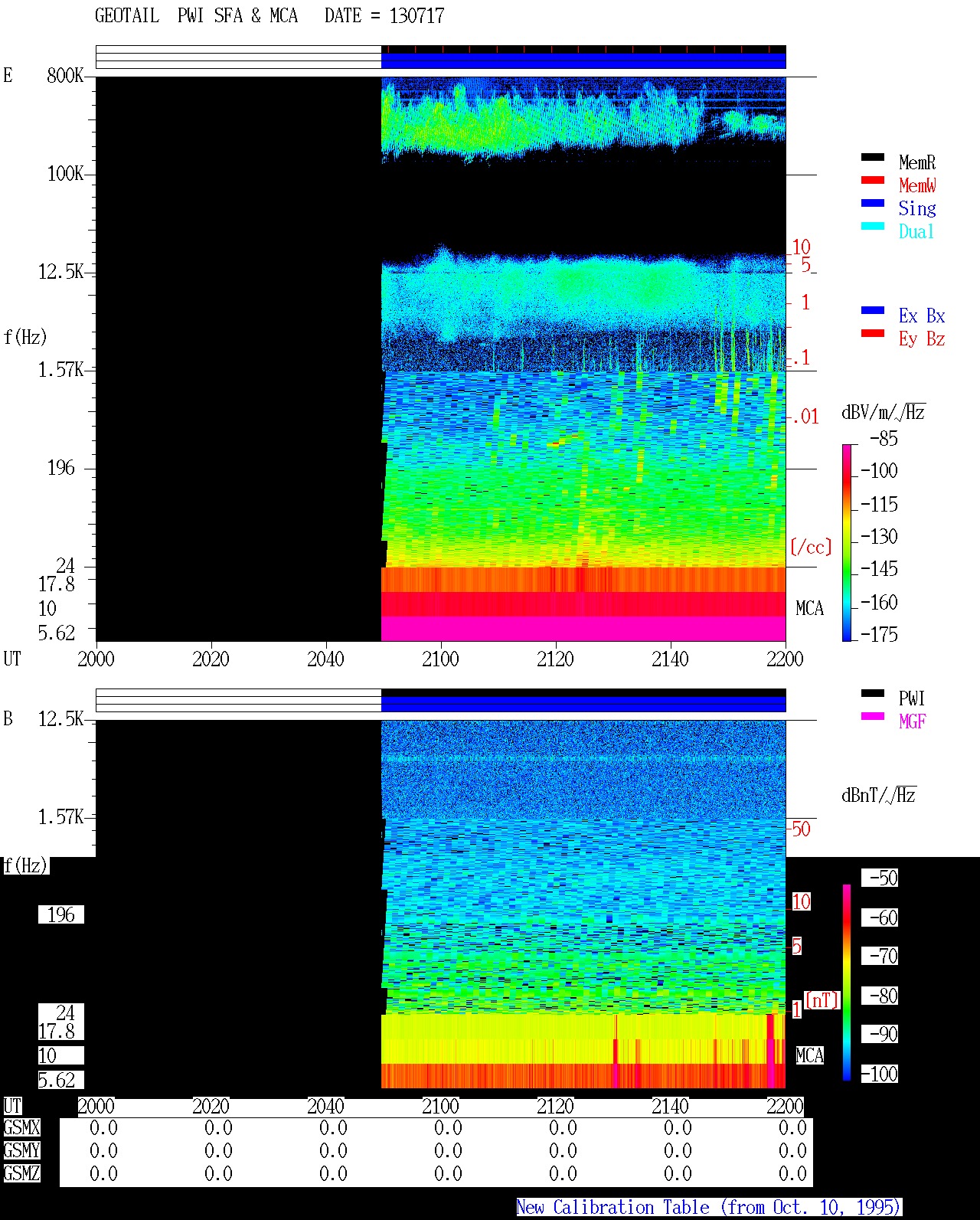Click the dBnT/√Hz unit label
The height and width of the screenshot is (1220, 980).
point(878,795)
